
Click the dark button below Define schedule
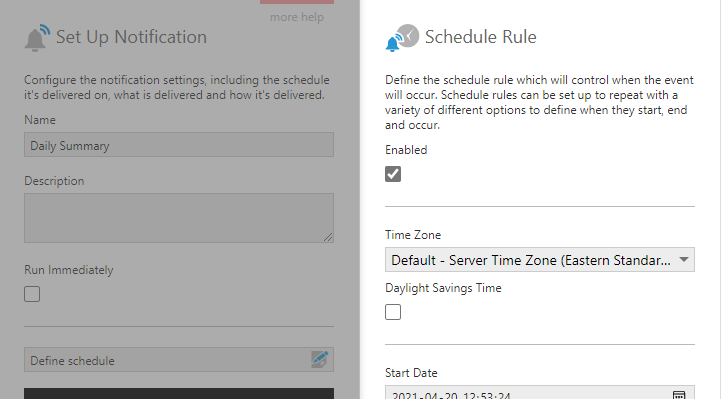click(179, 393)
